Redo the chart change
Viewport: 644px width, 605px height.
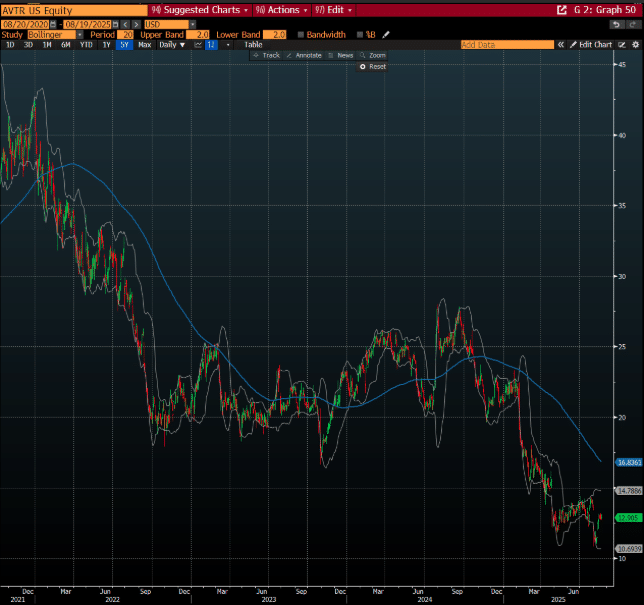coord(633,25)
